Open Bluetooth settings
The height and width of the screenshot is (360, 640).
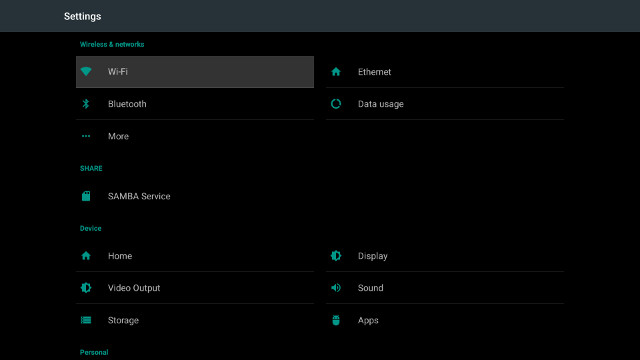(x=195, y=104)
